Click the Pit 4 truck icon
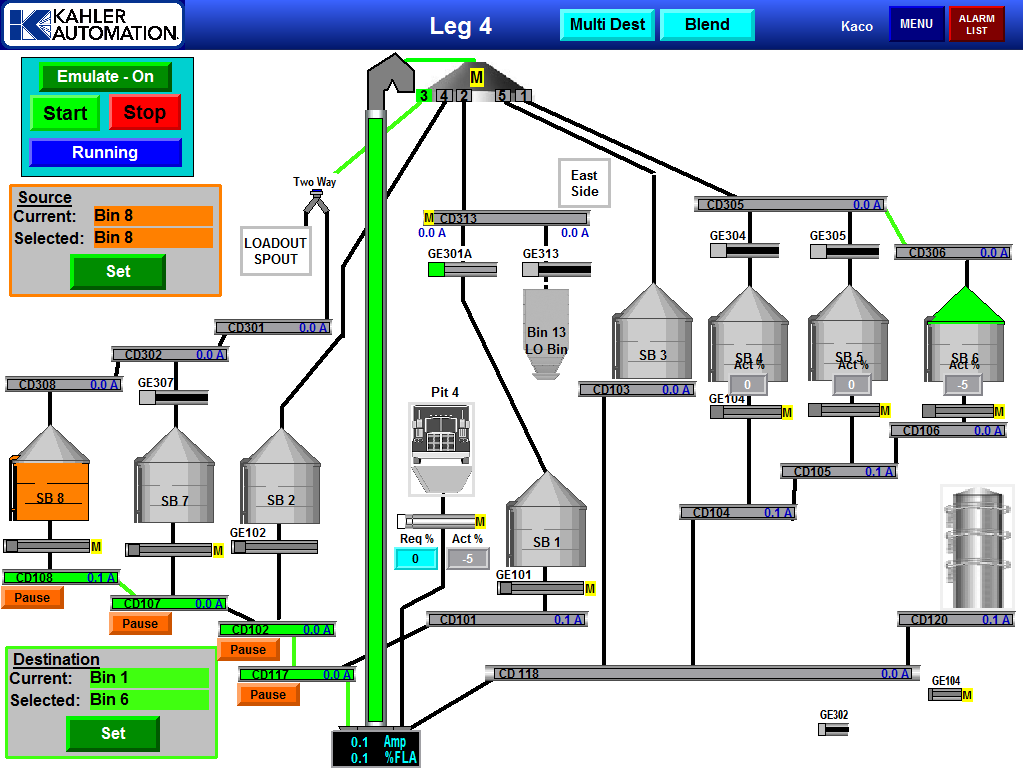1023x768 pixels. [x=441, y=449]
